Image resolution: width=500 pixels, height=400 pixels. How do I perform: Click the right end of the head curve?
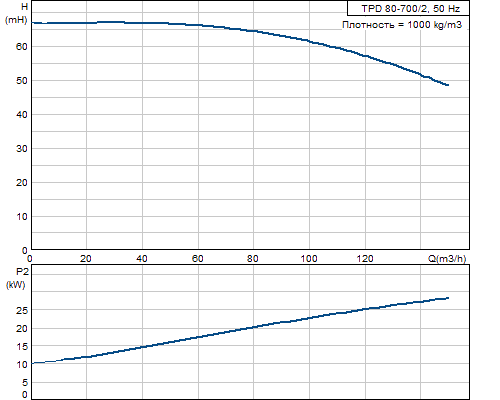click(x=448, y=85)
